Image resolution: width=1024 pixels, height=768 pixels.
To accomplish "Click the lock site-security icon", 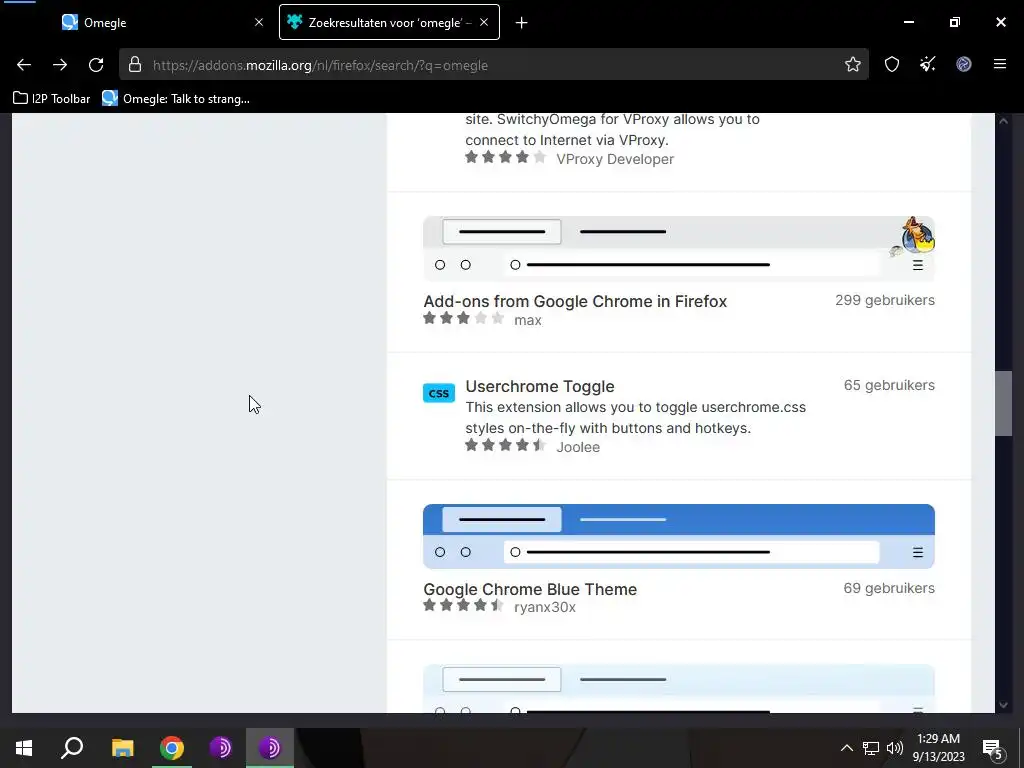I will 135,64.
